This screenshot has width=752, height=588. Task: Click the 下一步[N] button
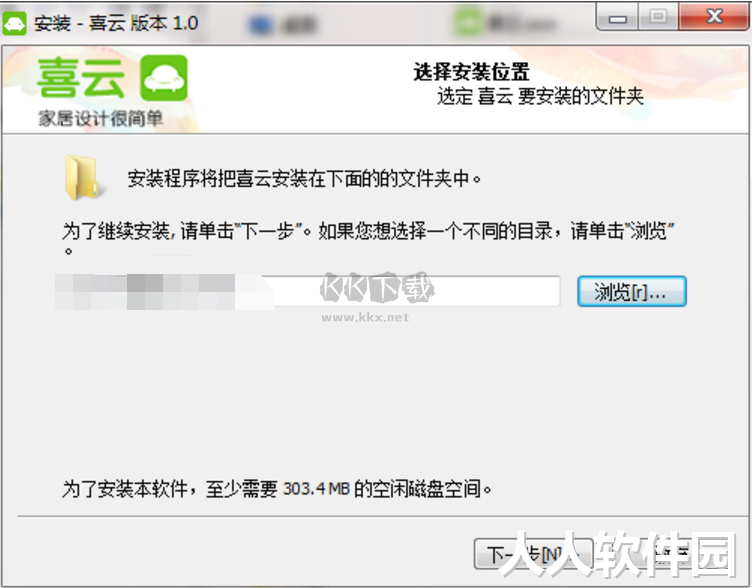pos(533,554)
